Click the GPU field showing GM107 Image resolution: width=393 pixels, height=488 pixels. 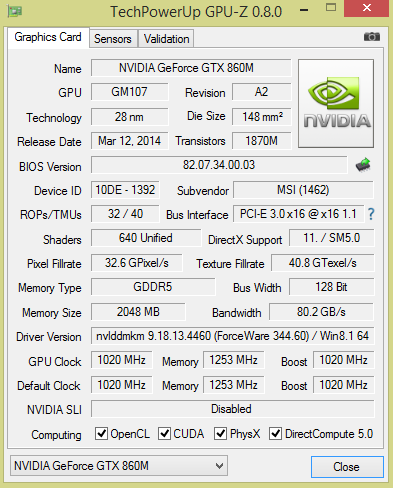(x=130, y=92)
